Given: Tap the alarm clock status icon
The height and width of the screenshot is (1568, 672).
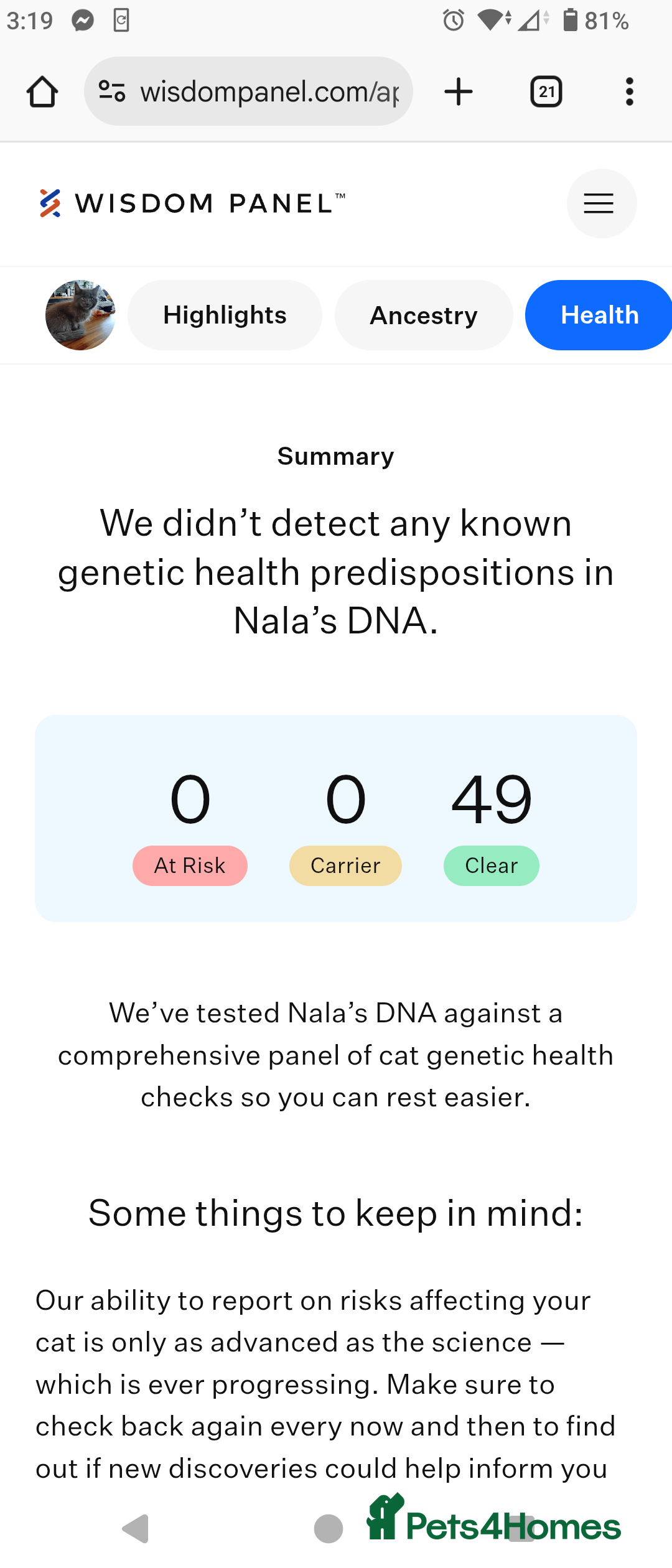Looking at the screenshot, I should (454, 21).
